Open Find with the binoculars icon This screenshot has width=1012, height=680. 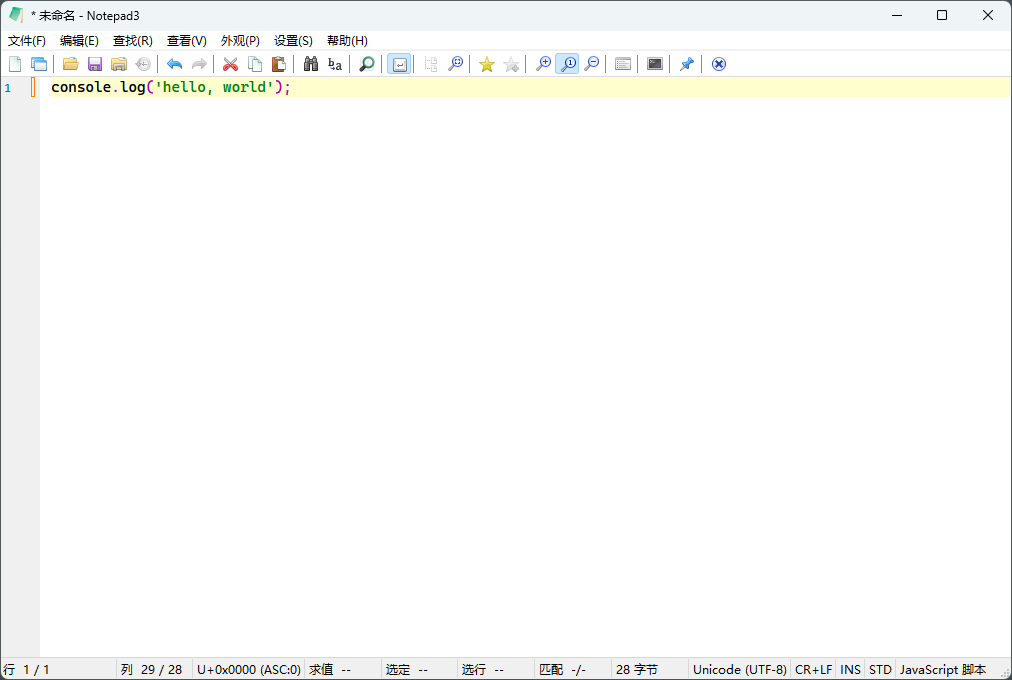(310, 64)
